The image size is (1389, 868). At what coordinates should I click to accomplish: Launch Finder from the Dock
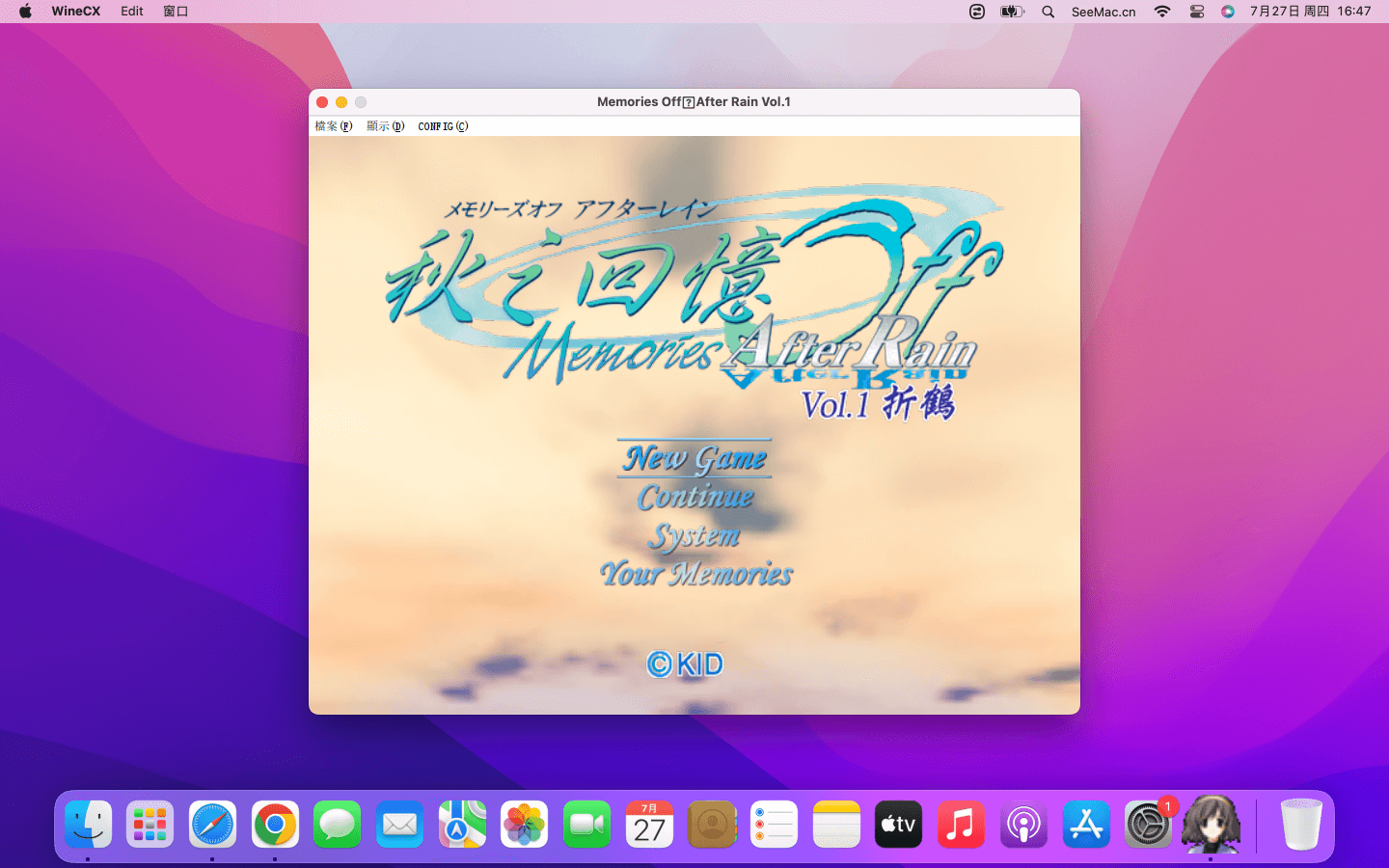pyautogui.click(x=89, y=825)
